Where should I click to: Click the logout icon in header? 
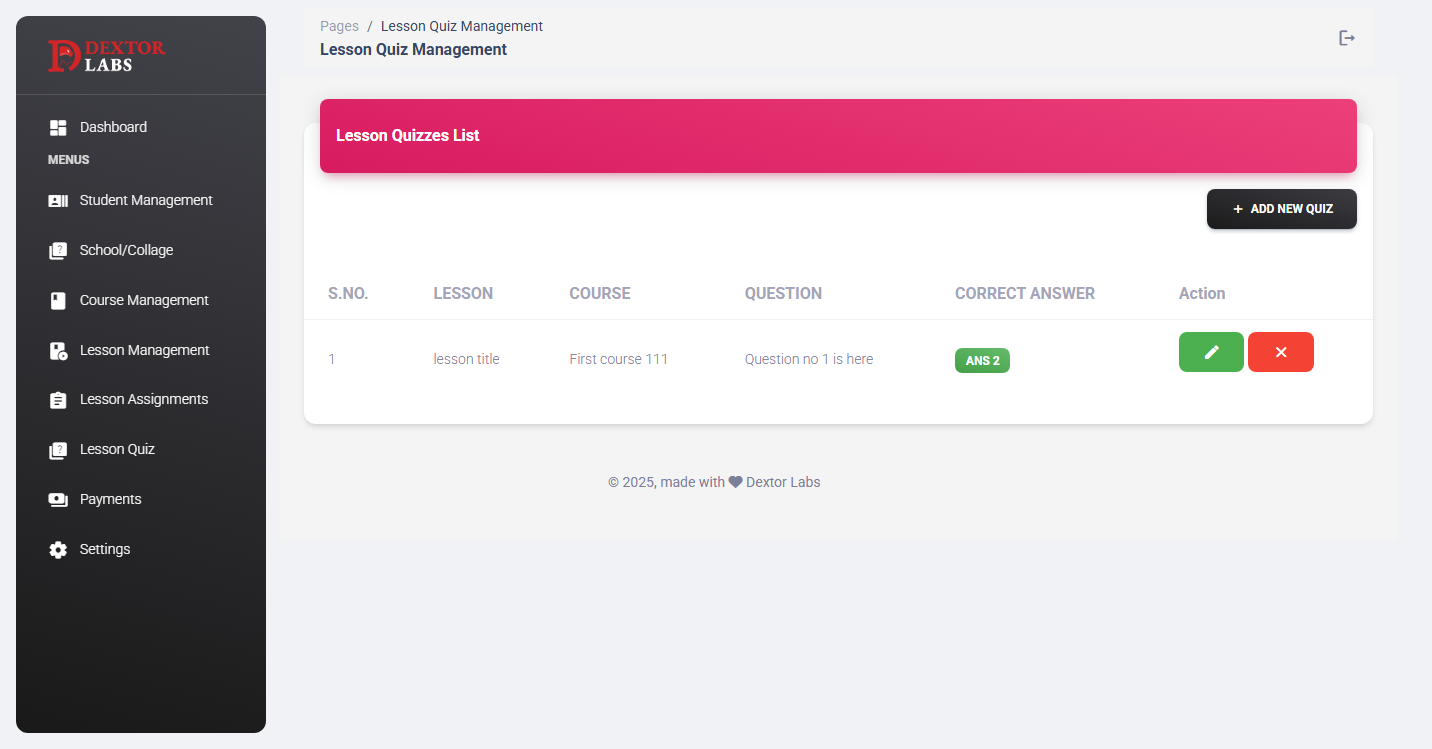(x=1347, y=38)
